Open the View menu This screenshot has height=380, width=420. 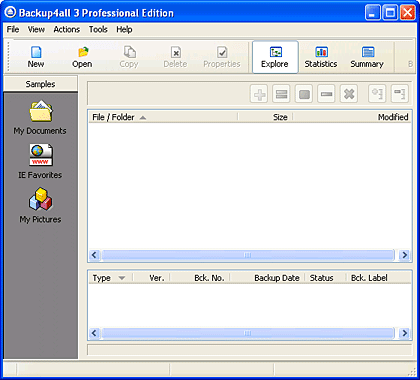[x=36, y=29]
